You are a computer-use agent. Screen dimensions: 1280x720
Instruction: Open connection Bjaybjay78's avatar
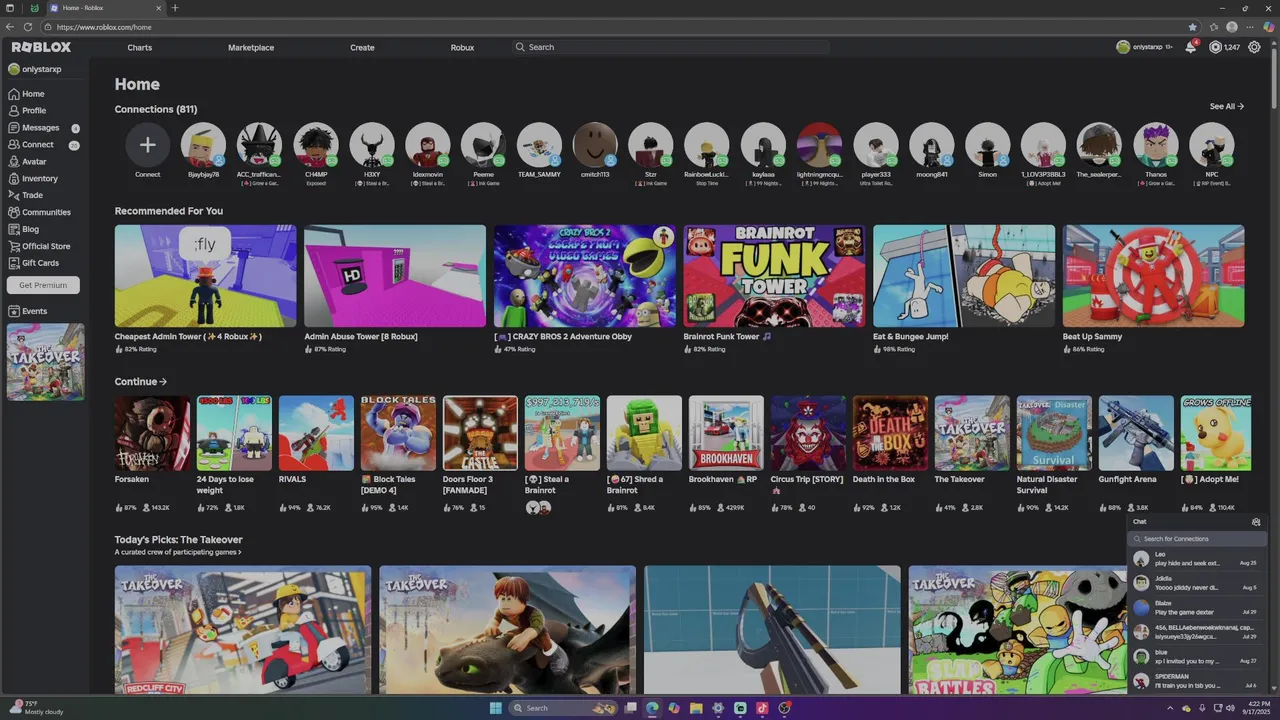pyautogui.click(x=203, y=145)
